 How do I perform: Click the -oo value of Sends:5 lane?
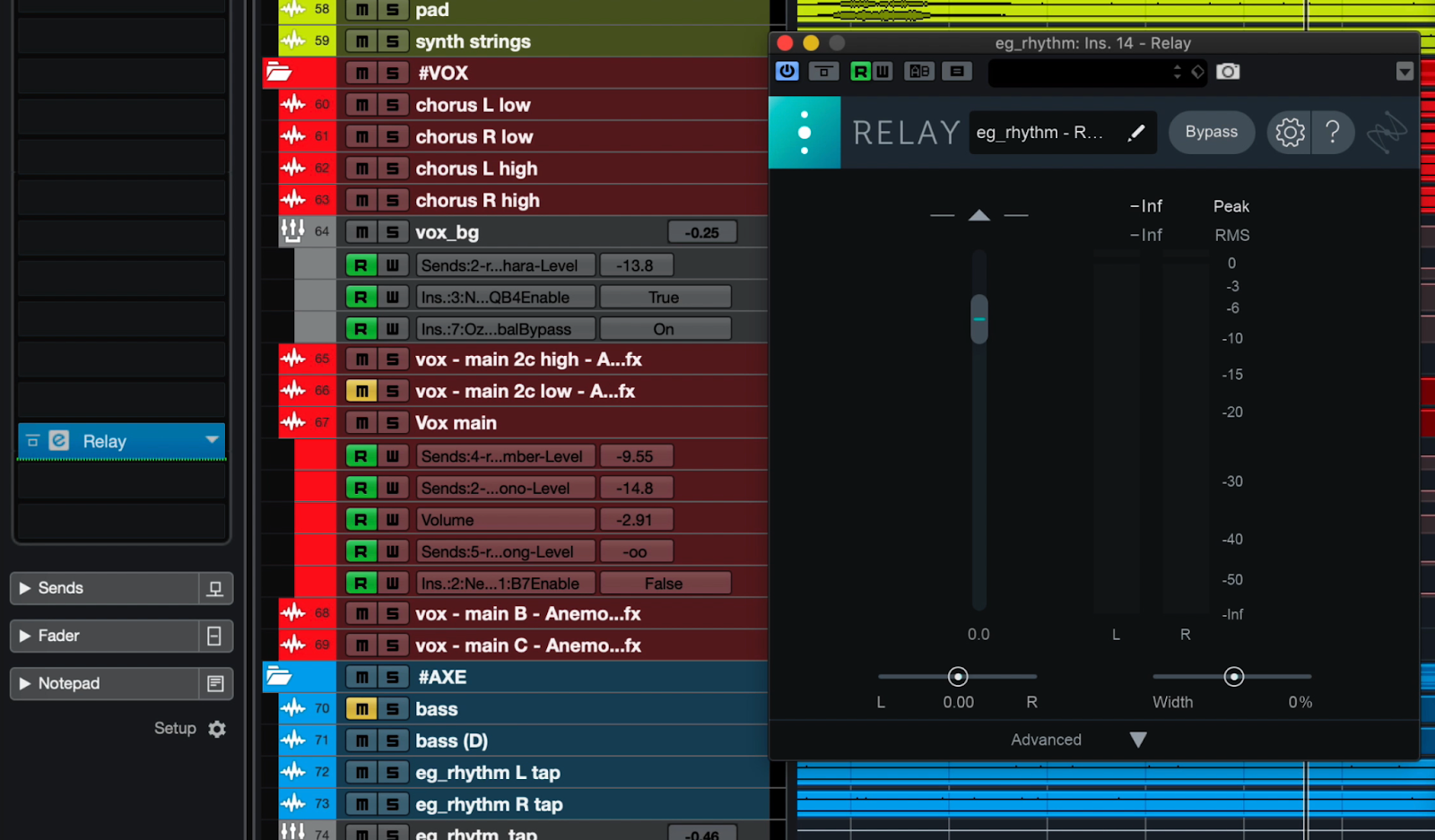[636, 551]
